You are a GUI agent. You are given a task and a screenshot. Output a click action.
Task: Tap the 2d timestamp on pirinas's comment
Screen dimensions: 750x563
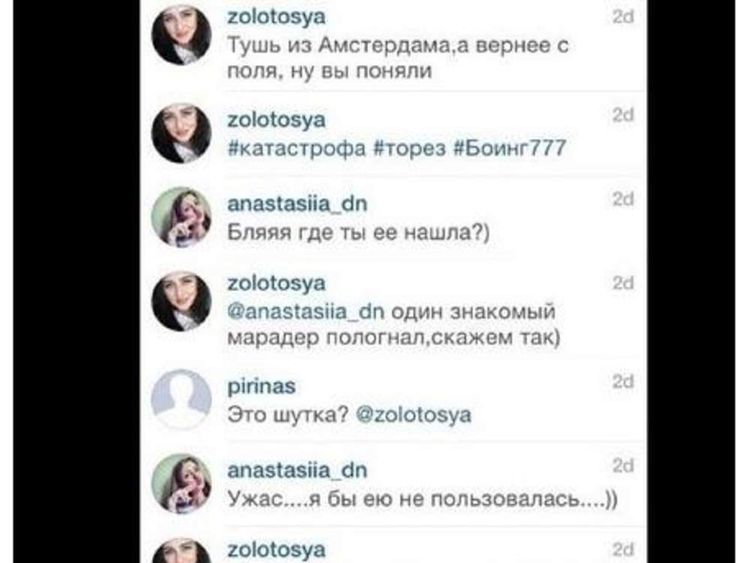623,382
